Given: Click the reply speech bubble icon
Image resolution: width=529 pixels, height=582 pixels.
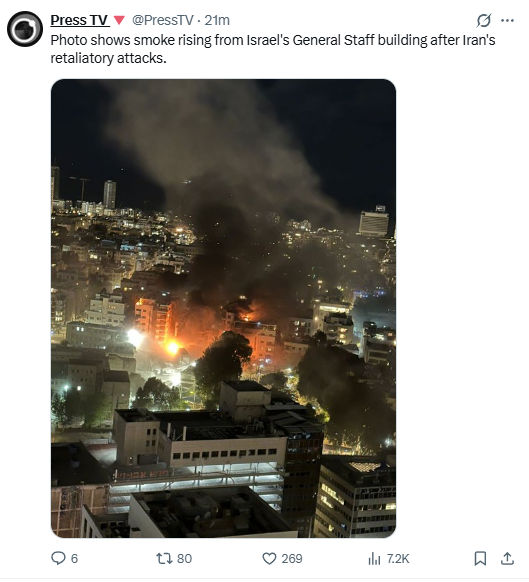Looking at the screenshot, I should (58, 558).
